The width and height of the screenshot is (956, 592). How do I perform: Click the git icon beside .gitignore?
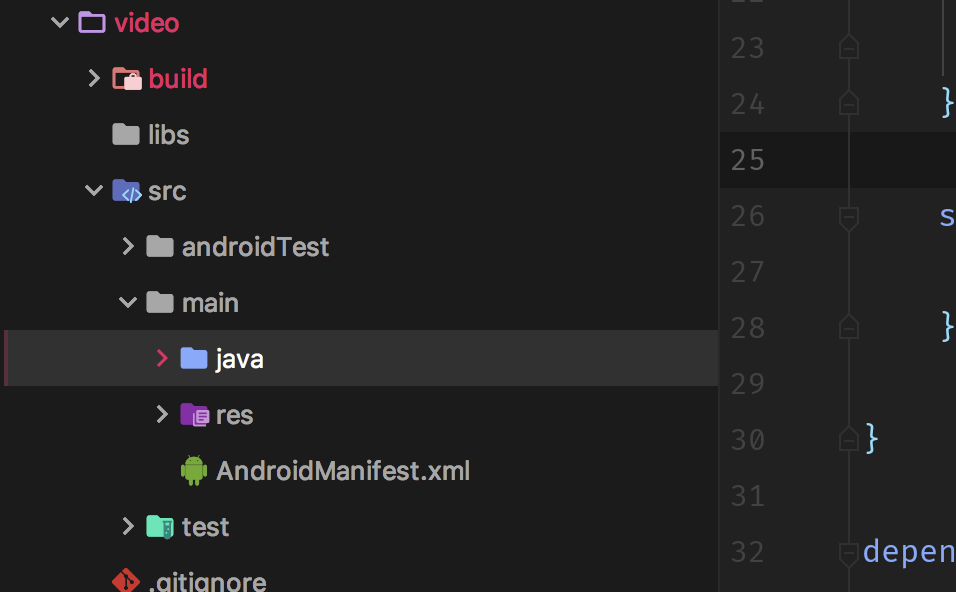click(x=126, y=580)
